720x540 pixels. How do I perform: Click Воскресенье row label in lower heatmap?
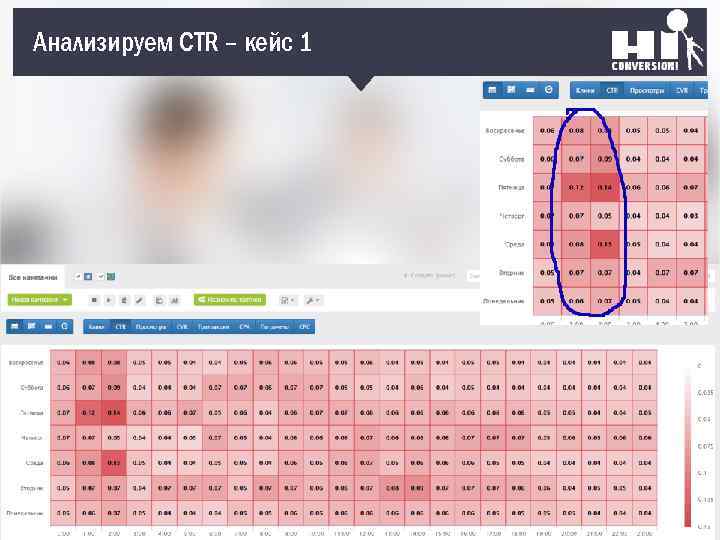pos(26,363)
